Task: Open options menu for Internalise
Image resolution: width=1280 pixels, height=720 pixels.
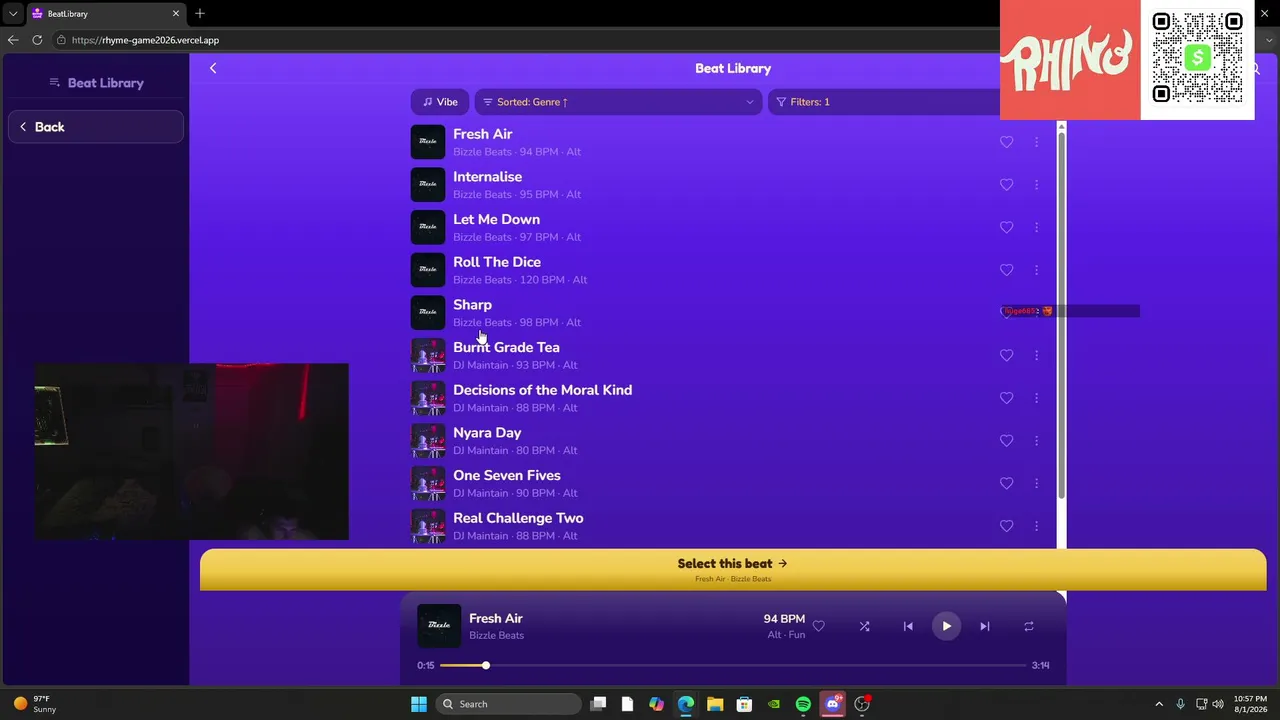Action: [1036, 185]
